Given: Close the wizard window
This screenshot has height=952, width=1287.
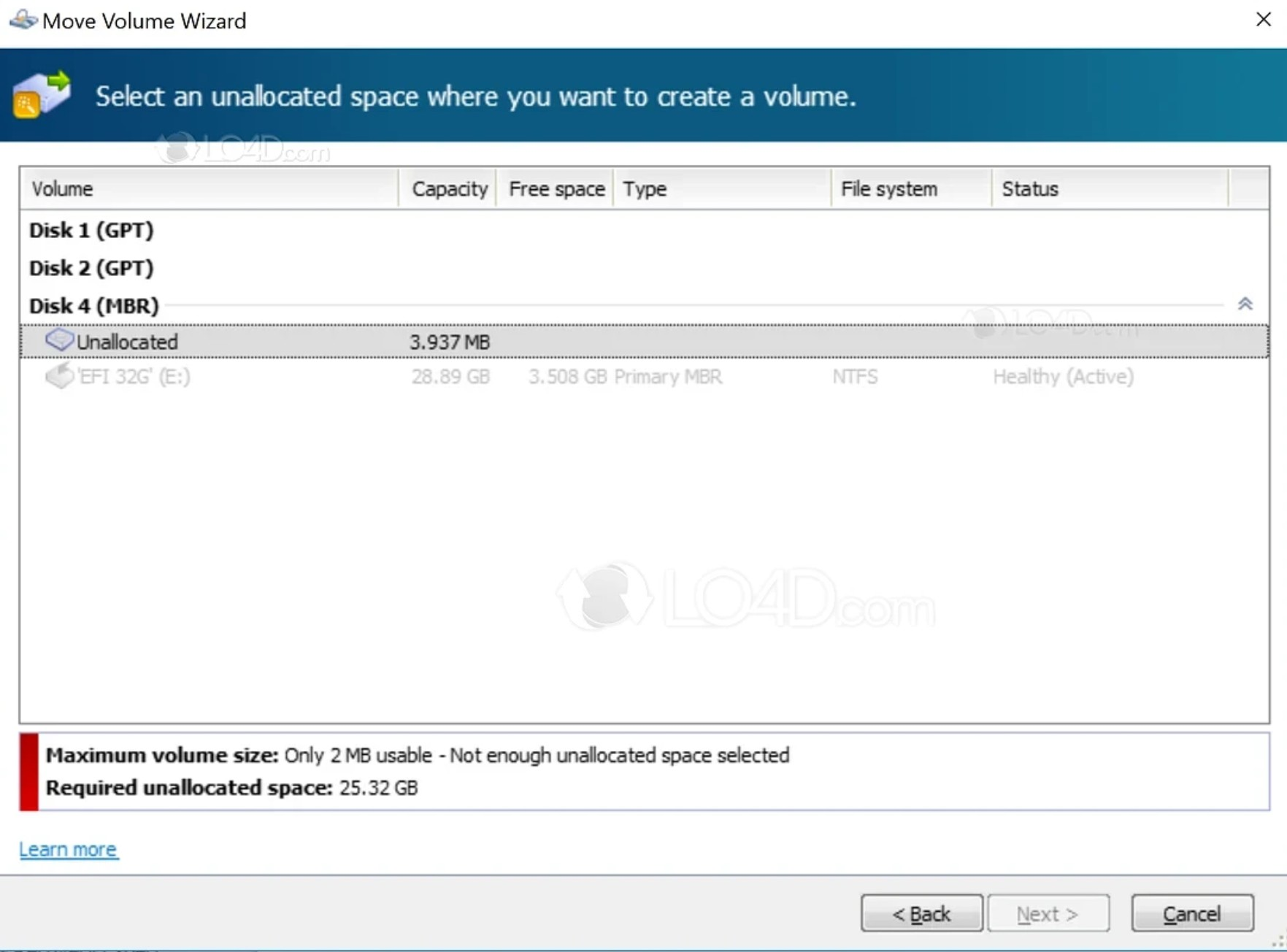Looking at the screenshot, I should [1264, 20].
